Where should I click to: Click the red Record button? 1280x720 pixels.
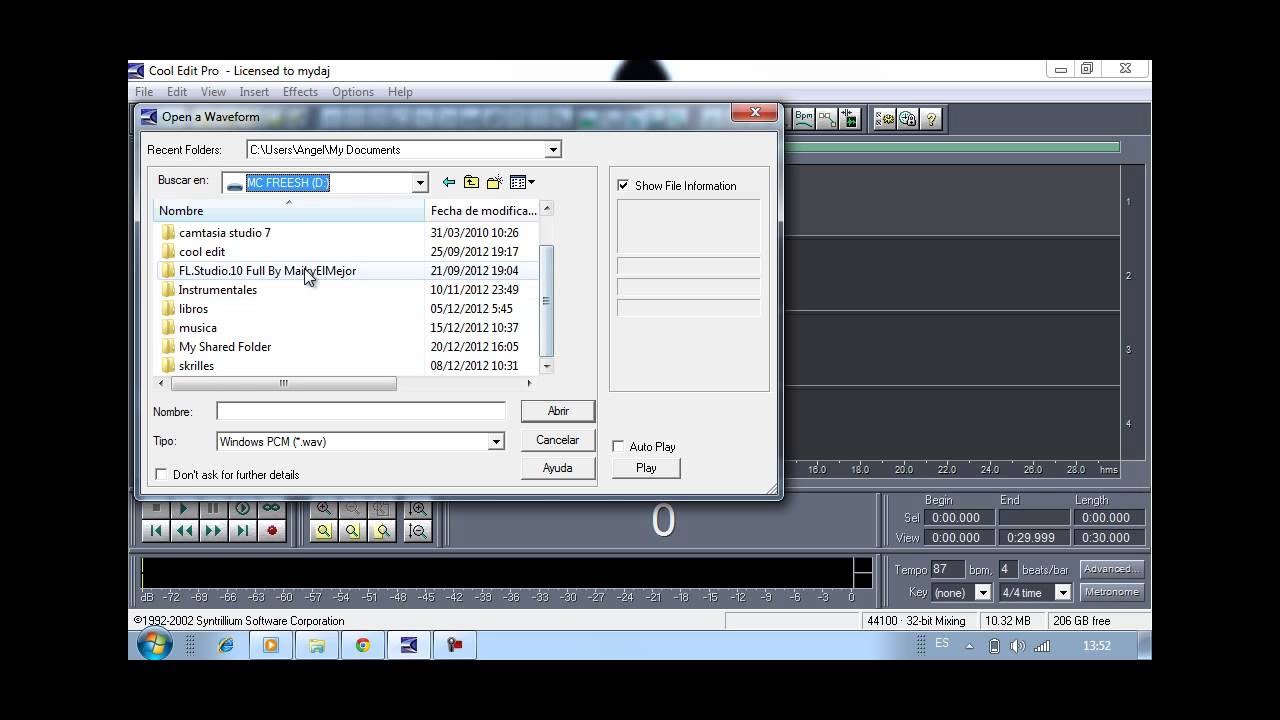click(271, 531)
